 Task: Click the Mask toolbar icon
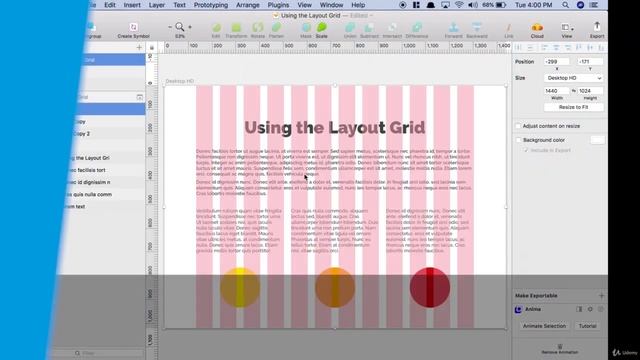pyautogui.click(x=306, y=28)
